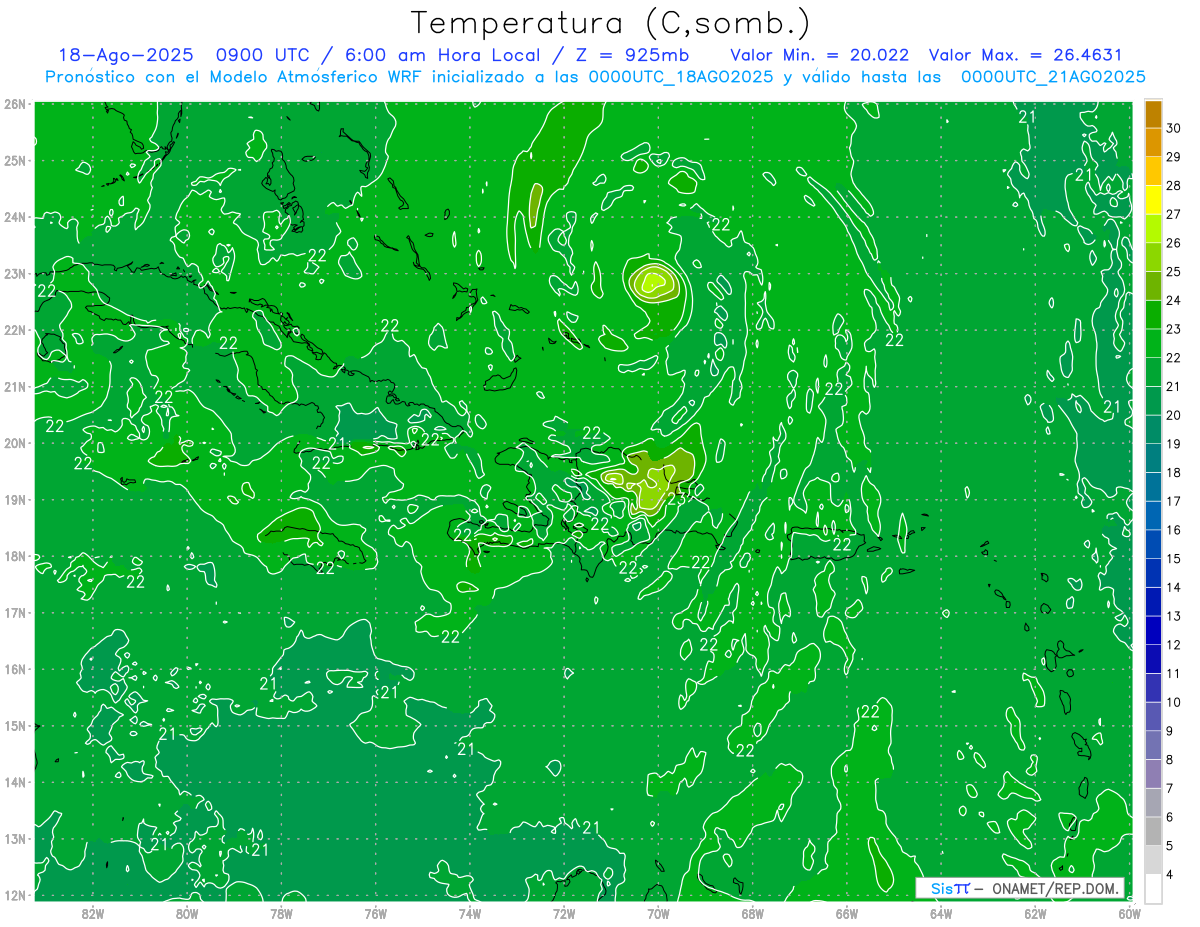Click the dark orange swatch above 30 on colorbar
The height and width of the screenshot is (927, 1200).
1153,114
